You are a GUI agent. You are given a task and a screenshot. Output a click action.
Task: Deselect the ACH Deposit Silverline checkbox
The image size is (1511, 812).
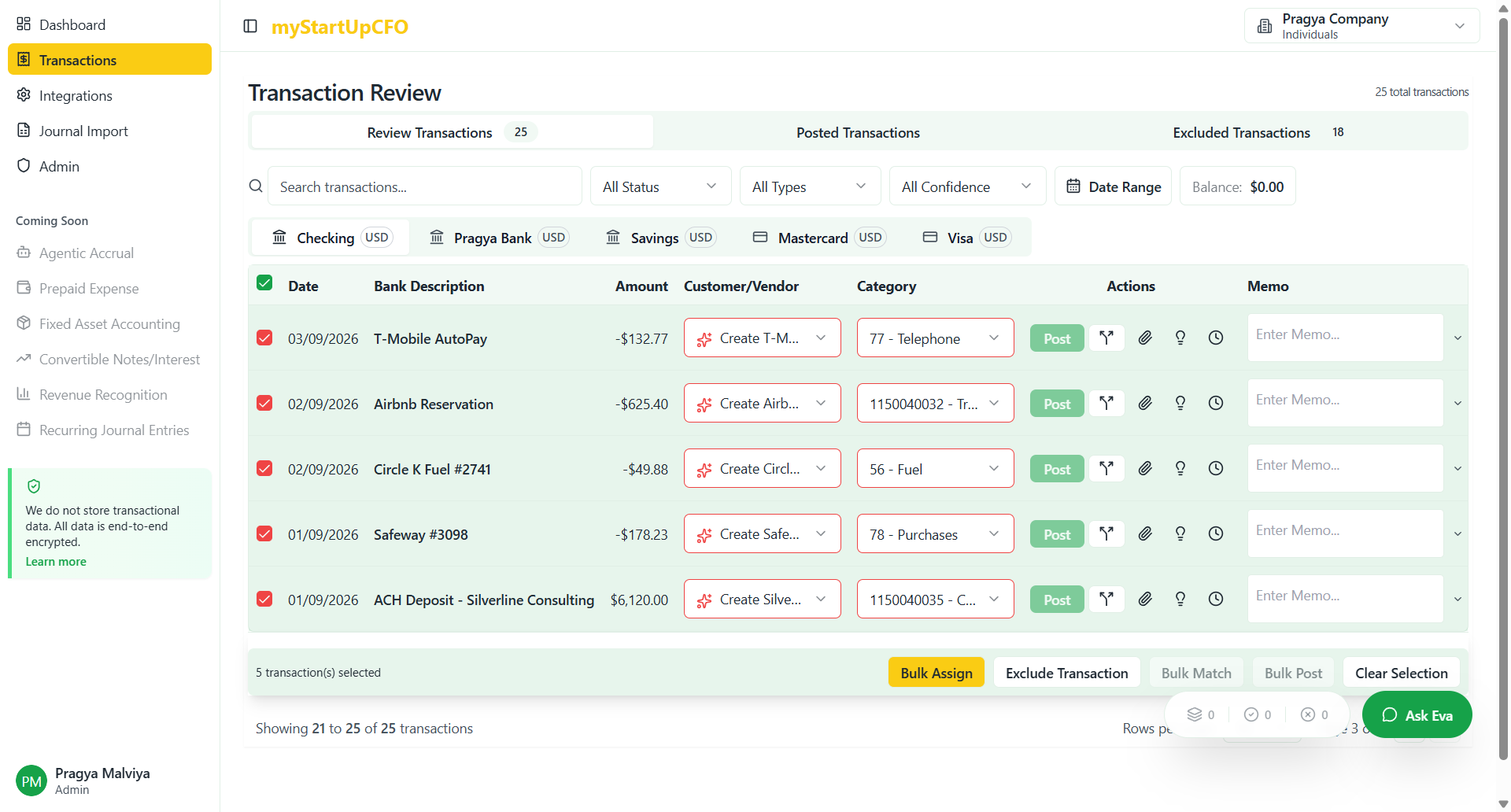[x=264, y=600]
